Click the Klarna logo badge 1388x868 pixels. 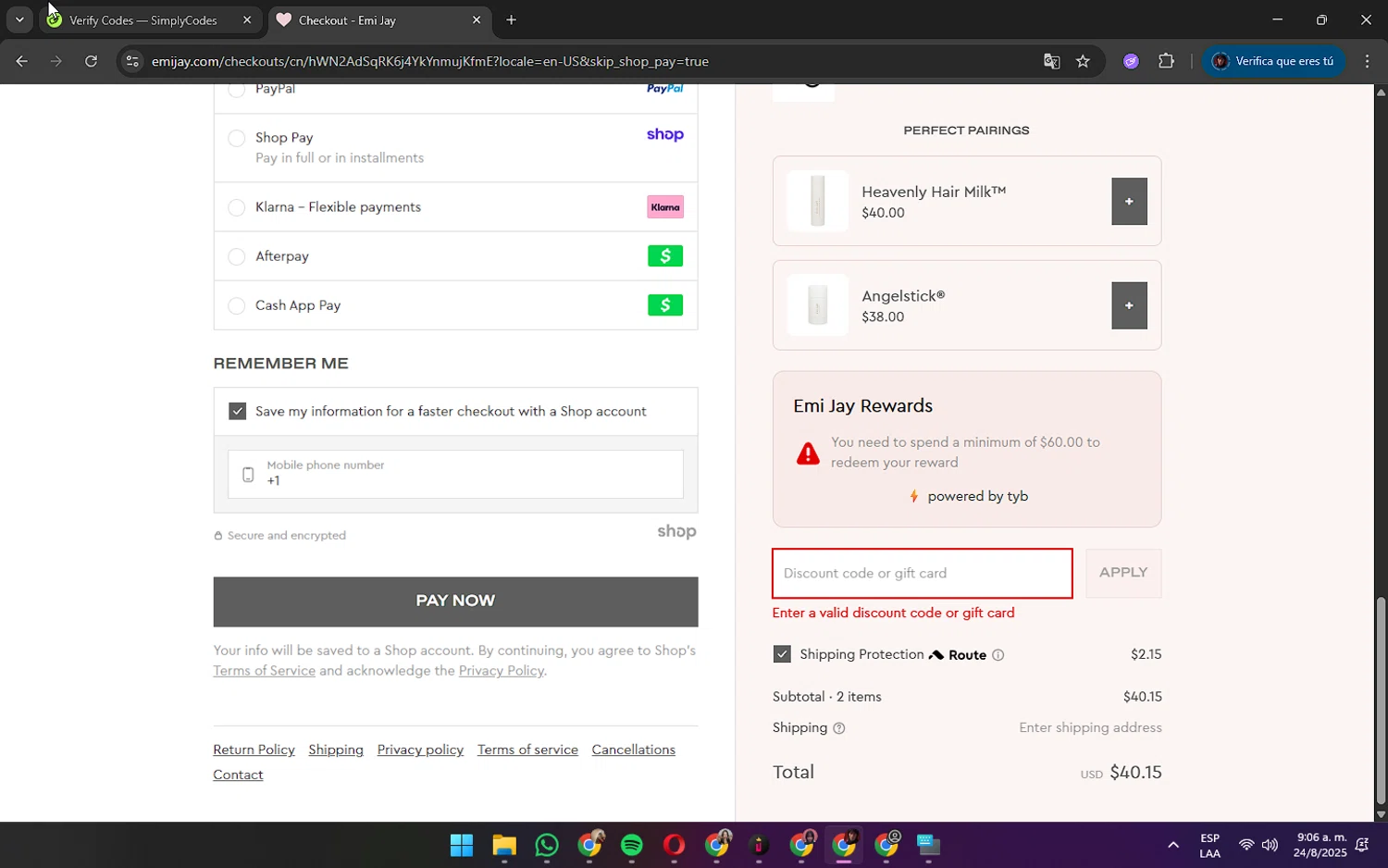click(x=665, y=207)
